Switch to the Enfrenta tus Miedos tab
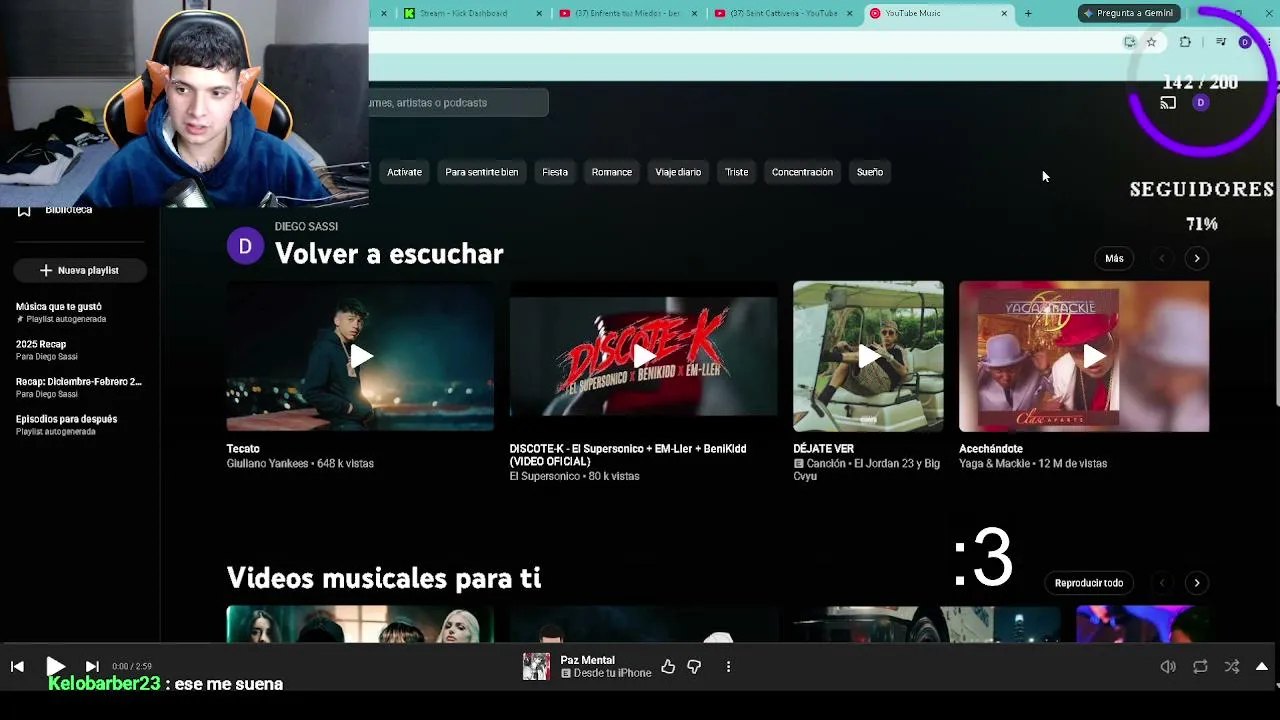Image resolution: width=1280 pixels, height=720 pixels. pyautogui.click(x=628, y=13)
